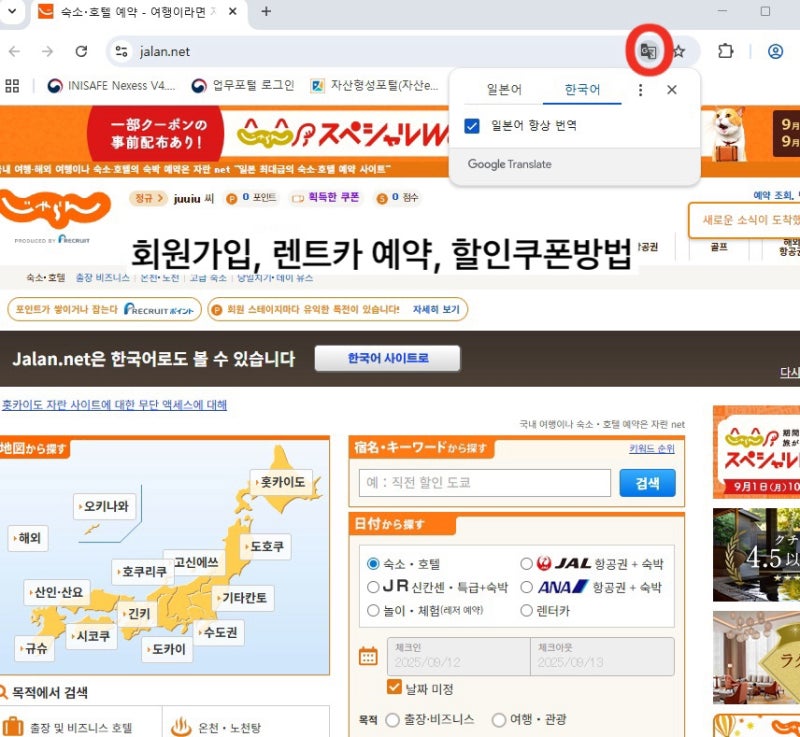Select 오키나와 on the Japan map
The width and height of the screenshot is (800, 737).
point(105,506)
